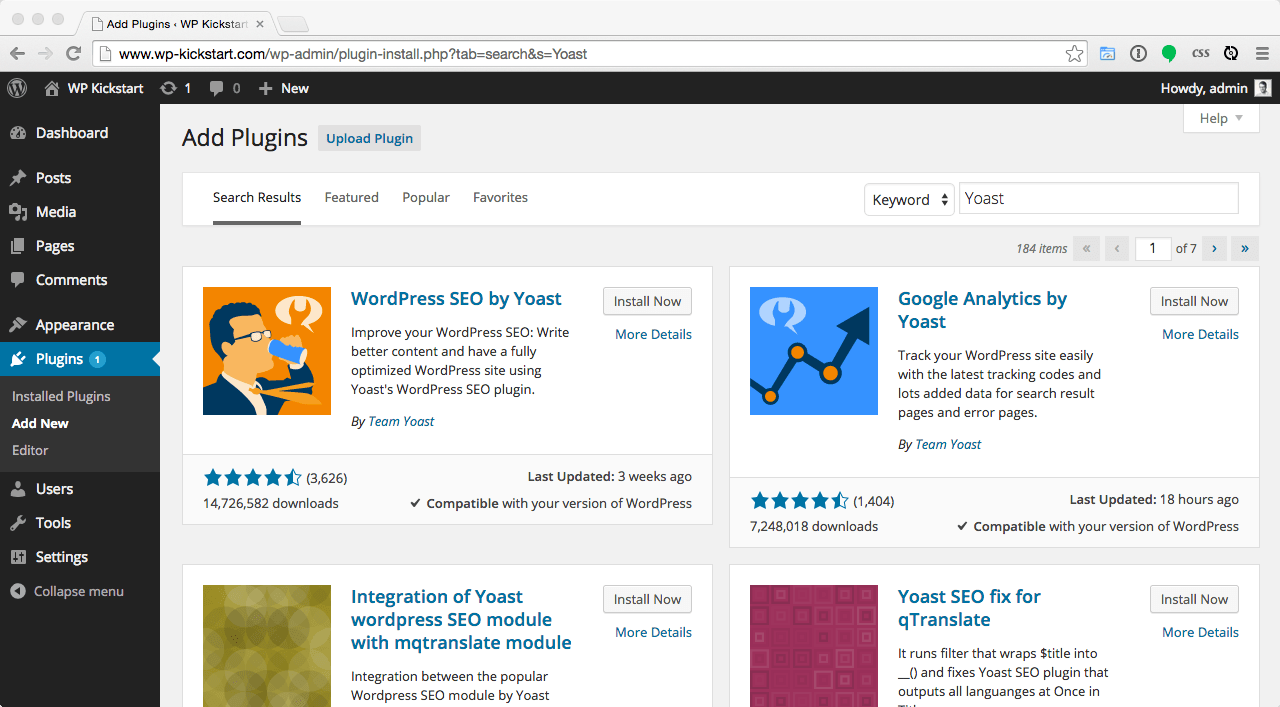The image size is (1280, 707).
Task: Open a new browser tab
Action: (x=292, y=24)
